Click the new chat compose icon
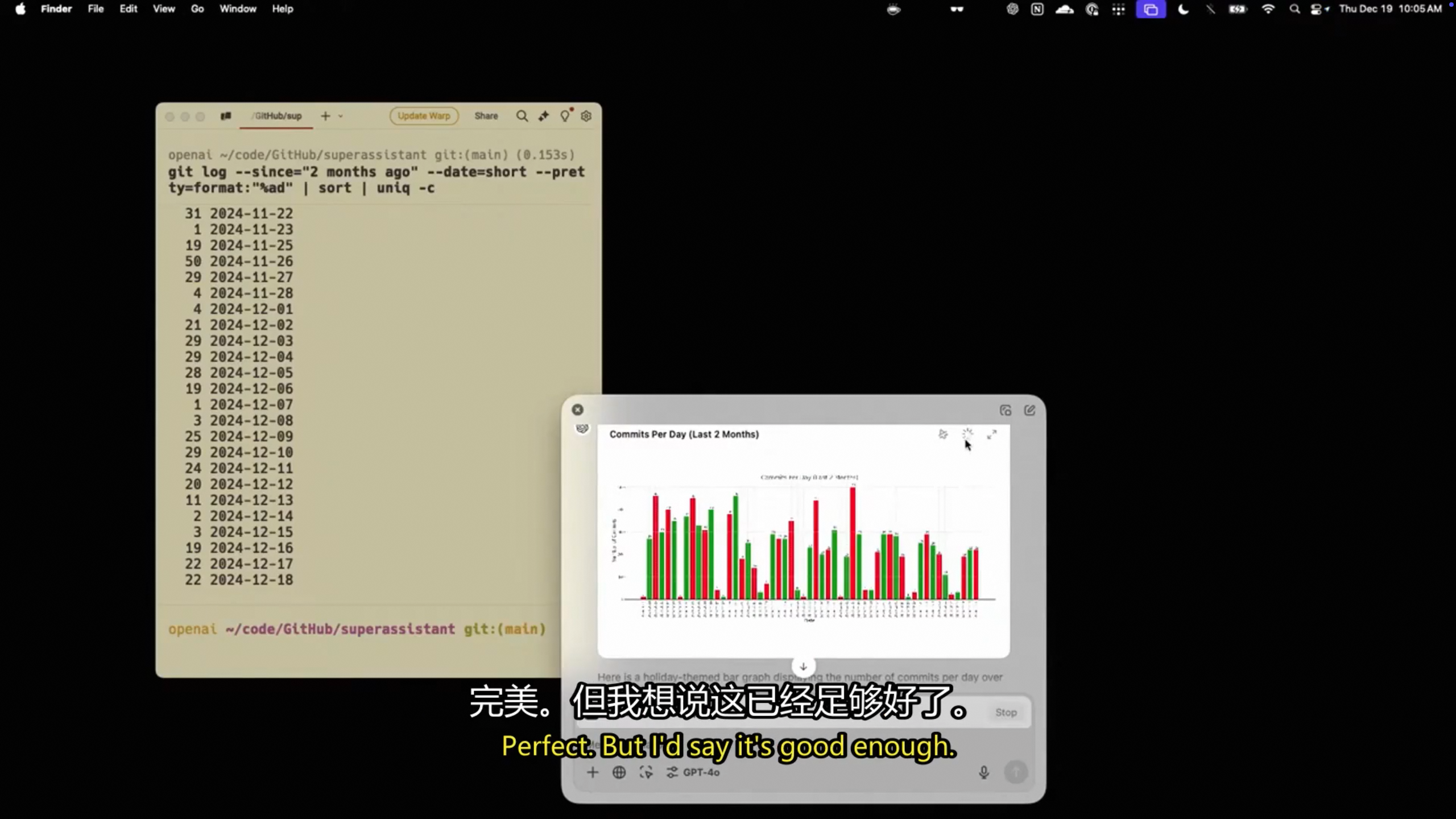This screenshot has height=819, width=1456. tap(1029, 410)
